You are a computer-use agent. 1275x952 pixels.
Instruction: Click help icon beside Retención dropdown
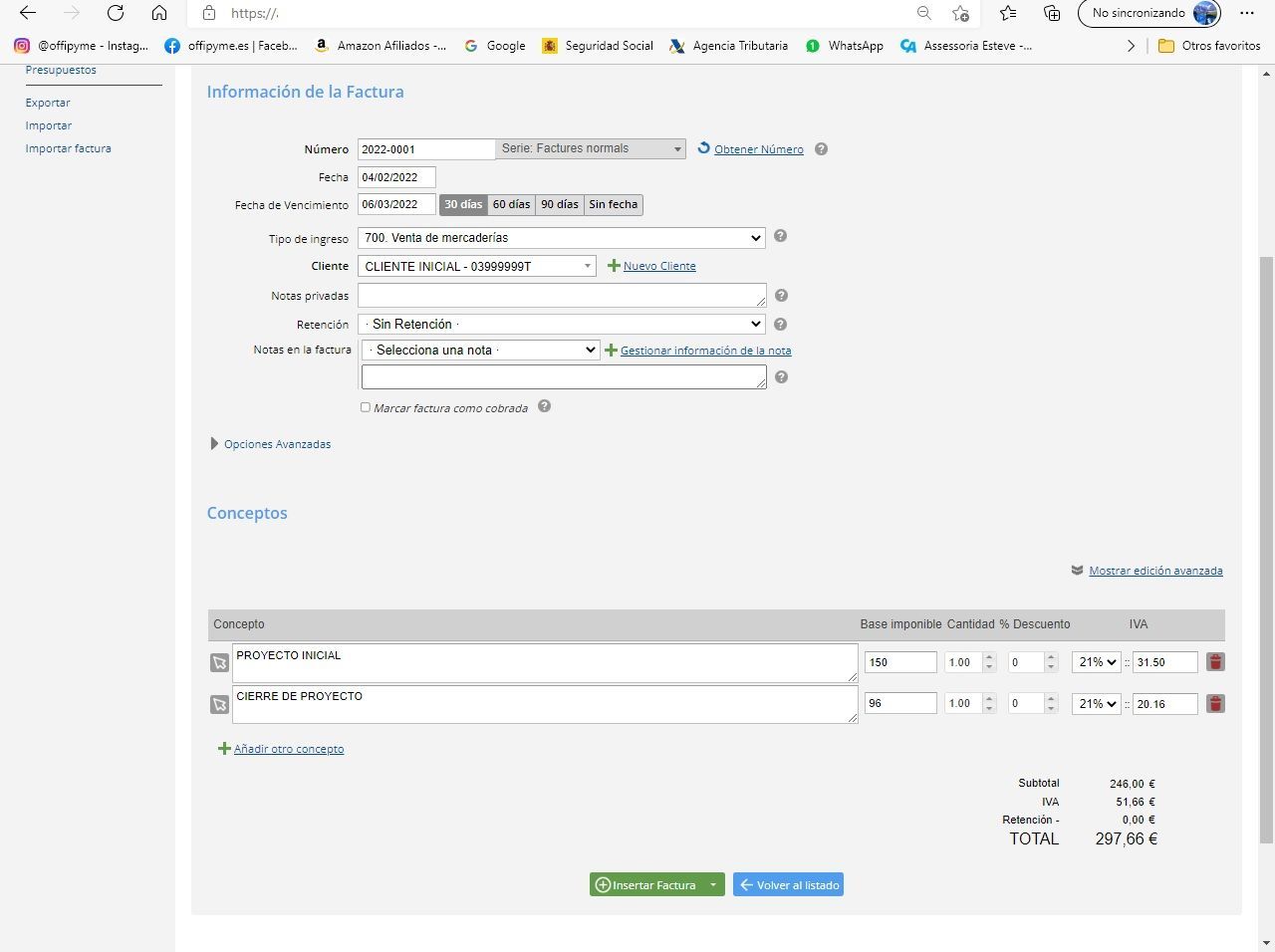click(x=781, y=324)
